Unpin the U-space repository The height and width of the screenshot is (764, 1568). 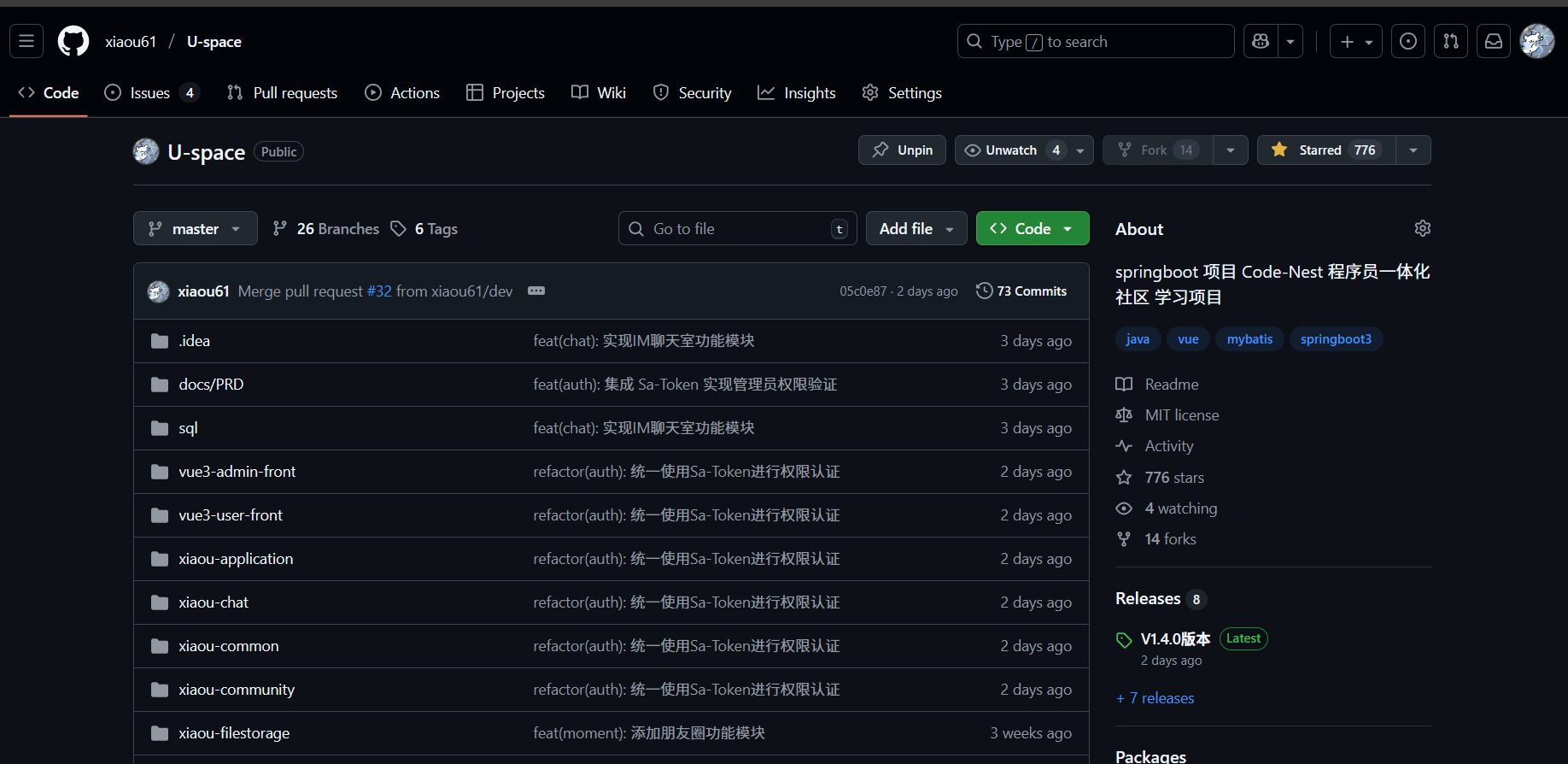902,150
